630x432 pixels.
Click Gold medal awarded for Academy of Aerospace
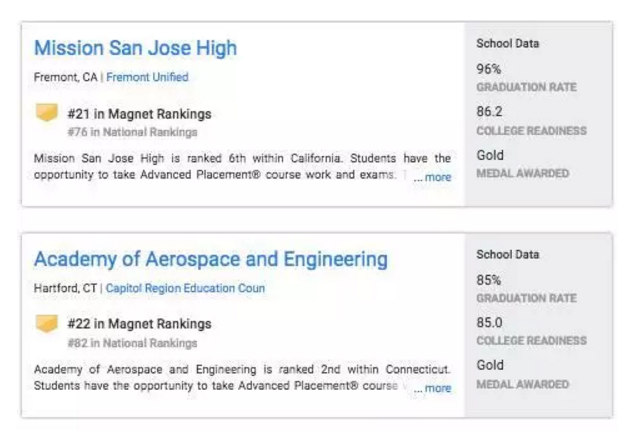[490, 365]
